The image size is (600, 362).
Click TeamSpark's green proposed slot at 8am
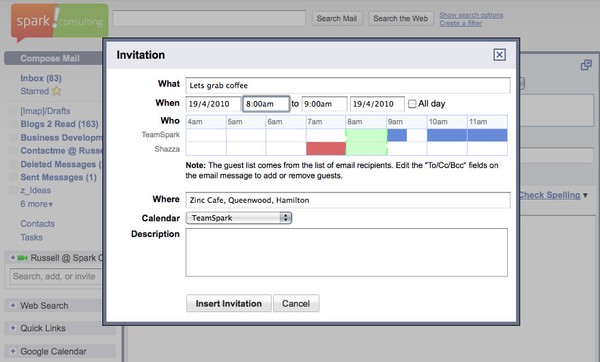pos(367,135)
